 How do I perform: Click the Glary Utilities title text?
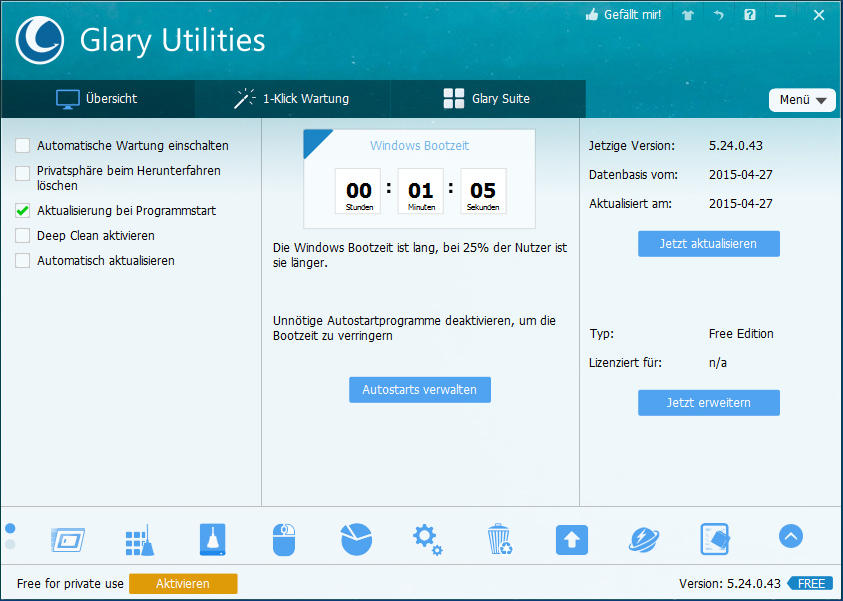[x=173, y=41]
